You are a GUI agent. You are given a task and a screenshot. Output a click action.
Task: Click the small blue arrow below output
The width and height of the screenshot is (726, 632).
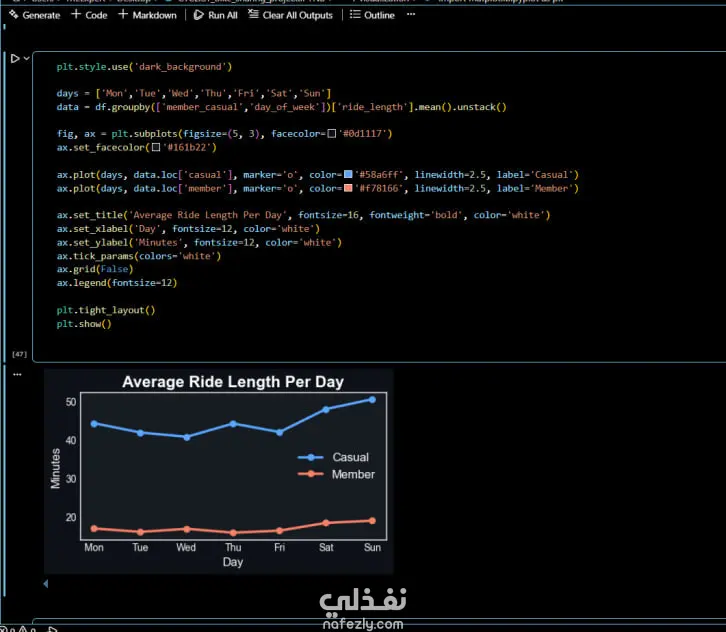[x=45, y=584]
